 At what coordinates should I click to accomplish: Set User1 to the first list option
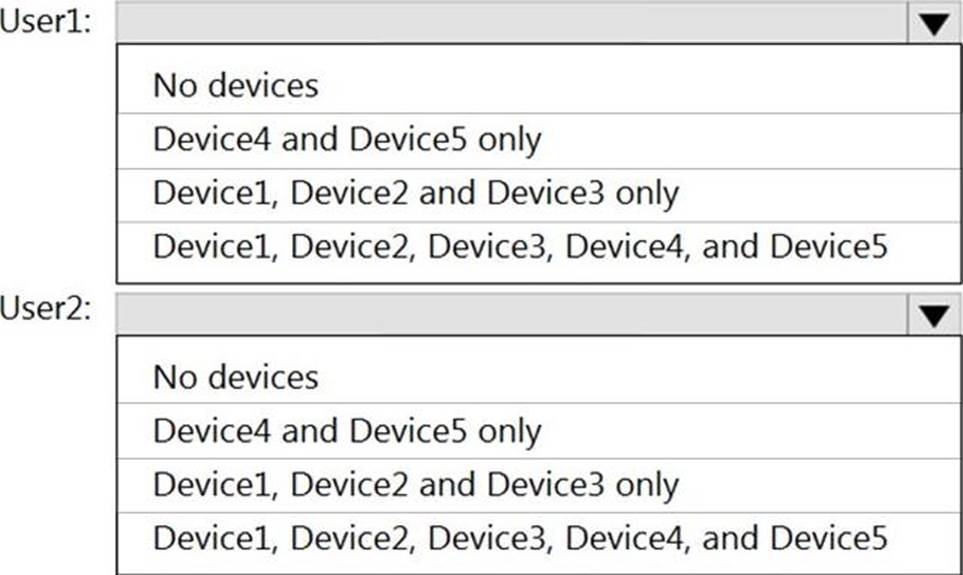(x=236, y=85)
